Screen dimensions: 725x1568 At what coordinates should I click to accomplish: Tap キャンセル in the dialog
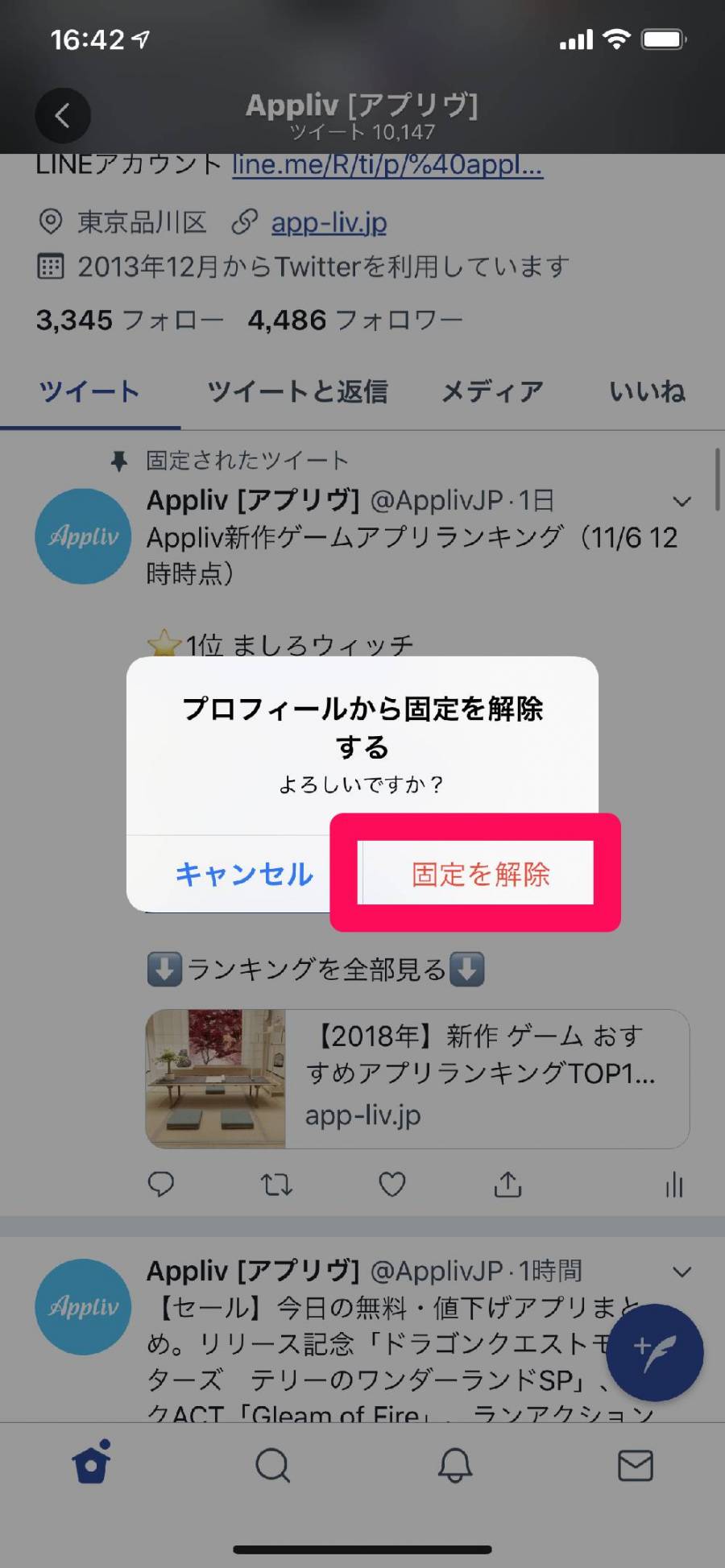click(x=244, y=874)
